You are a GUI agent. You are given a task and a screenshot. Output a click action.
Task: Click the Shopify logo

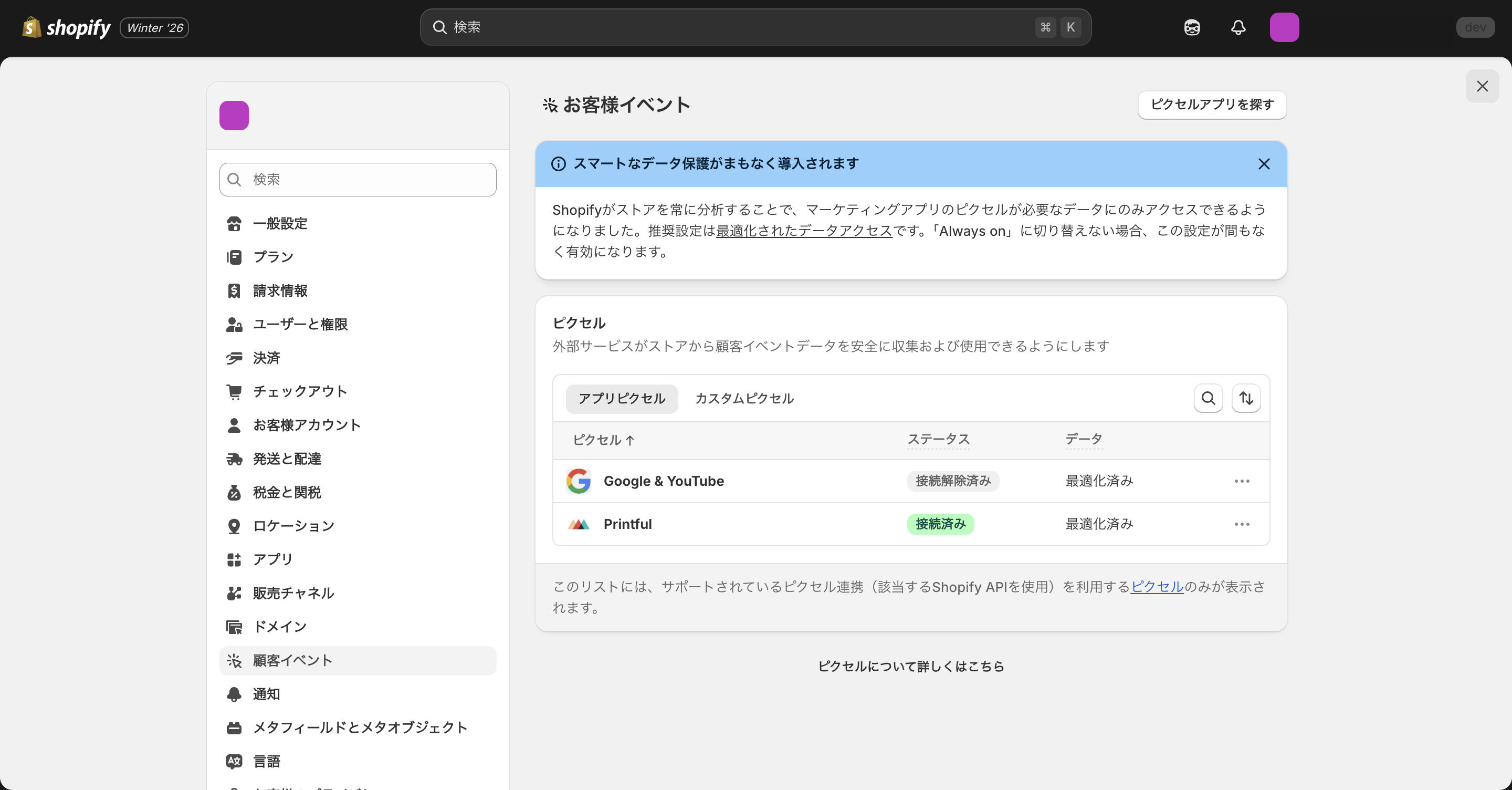[66, 27]
